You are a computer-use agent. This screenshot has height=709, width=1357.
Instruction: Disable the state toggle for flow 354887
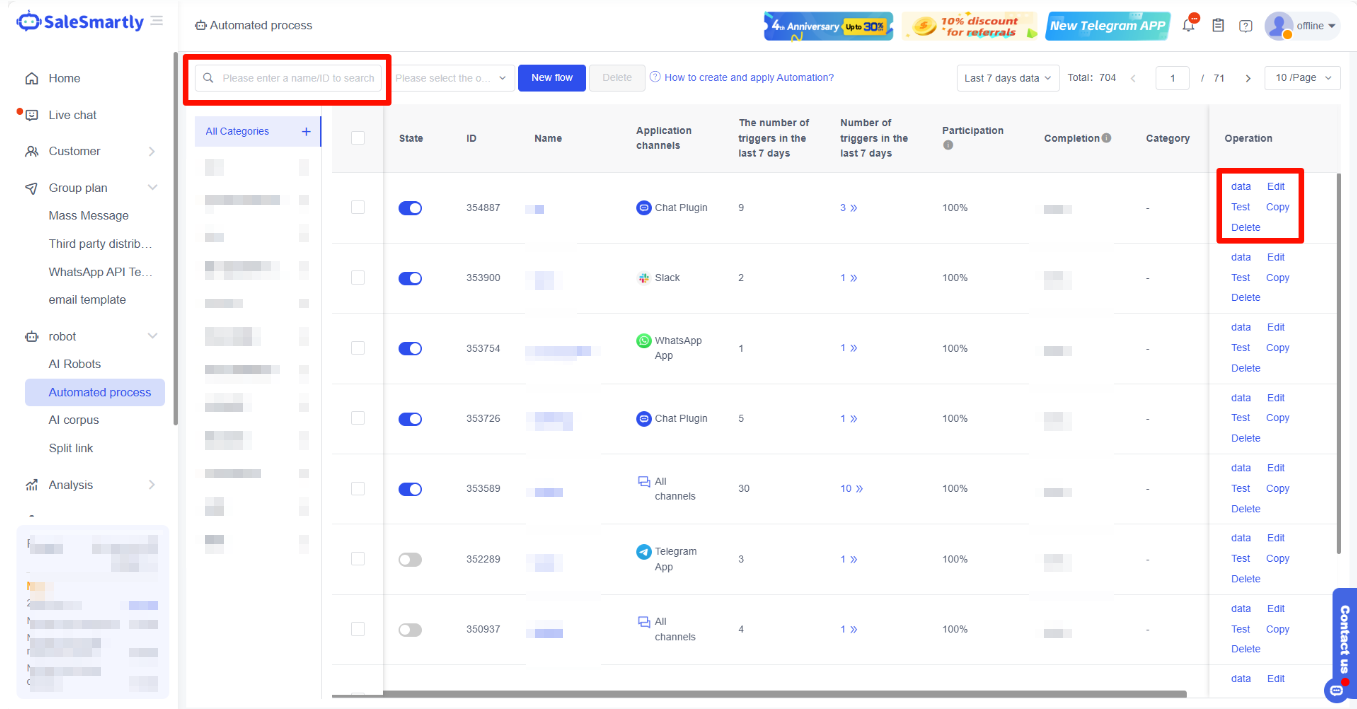[410, 208]
